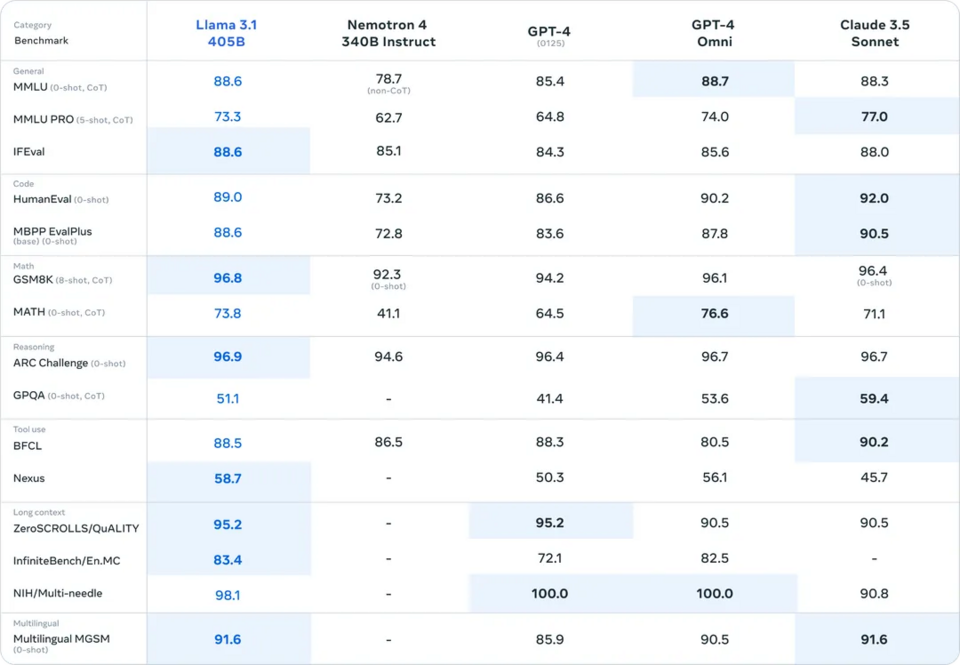Screen dimensions: 960x665
Task: Select Claude's highlighted HumanEval score 92.0
Action: (x=874, y=198)
